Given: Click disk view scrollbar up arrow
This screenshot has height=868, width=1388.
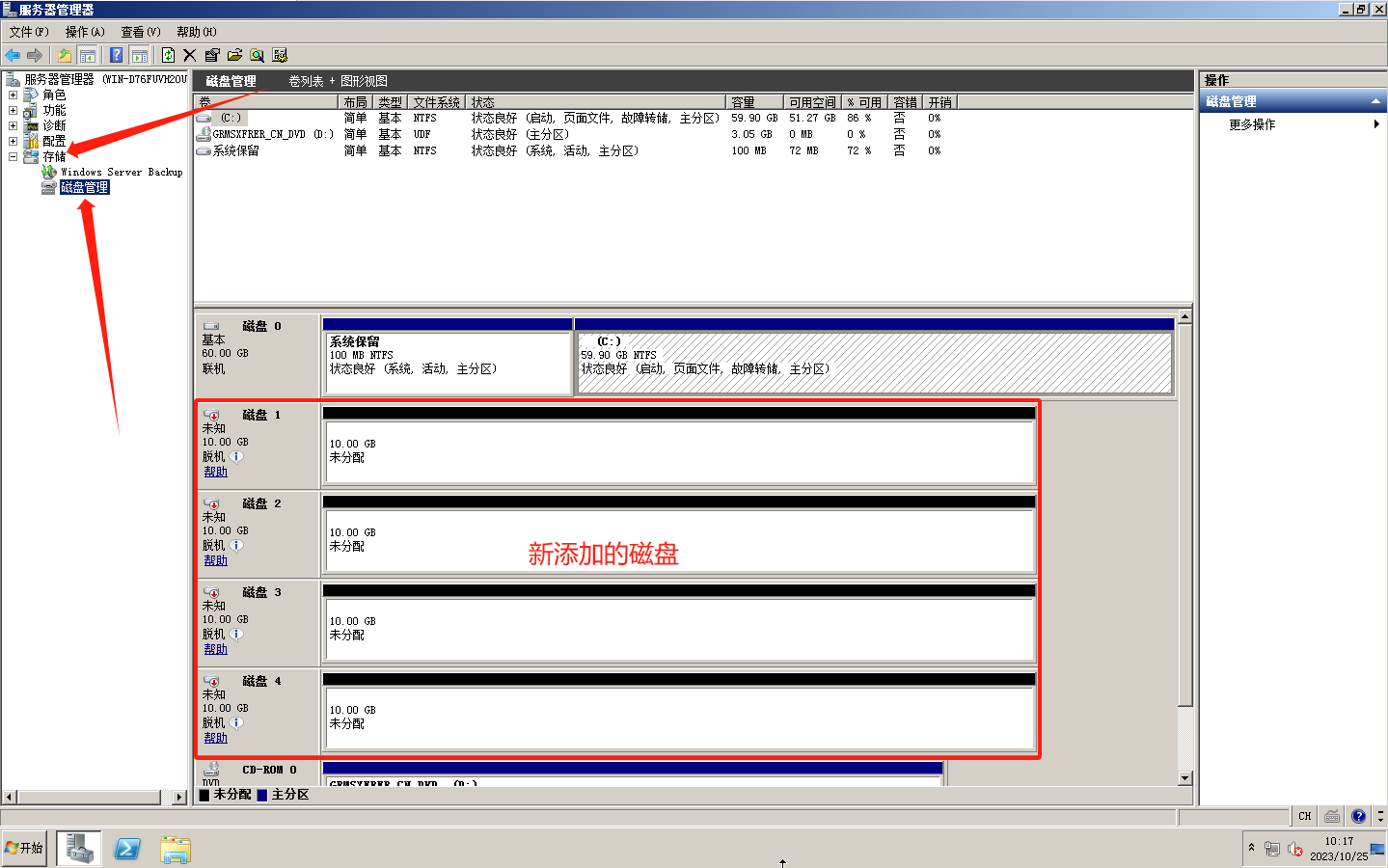Looking at the screenshot, I should 1184,316.
